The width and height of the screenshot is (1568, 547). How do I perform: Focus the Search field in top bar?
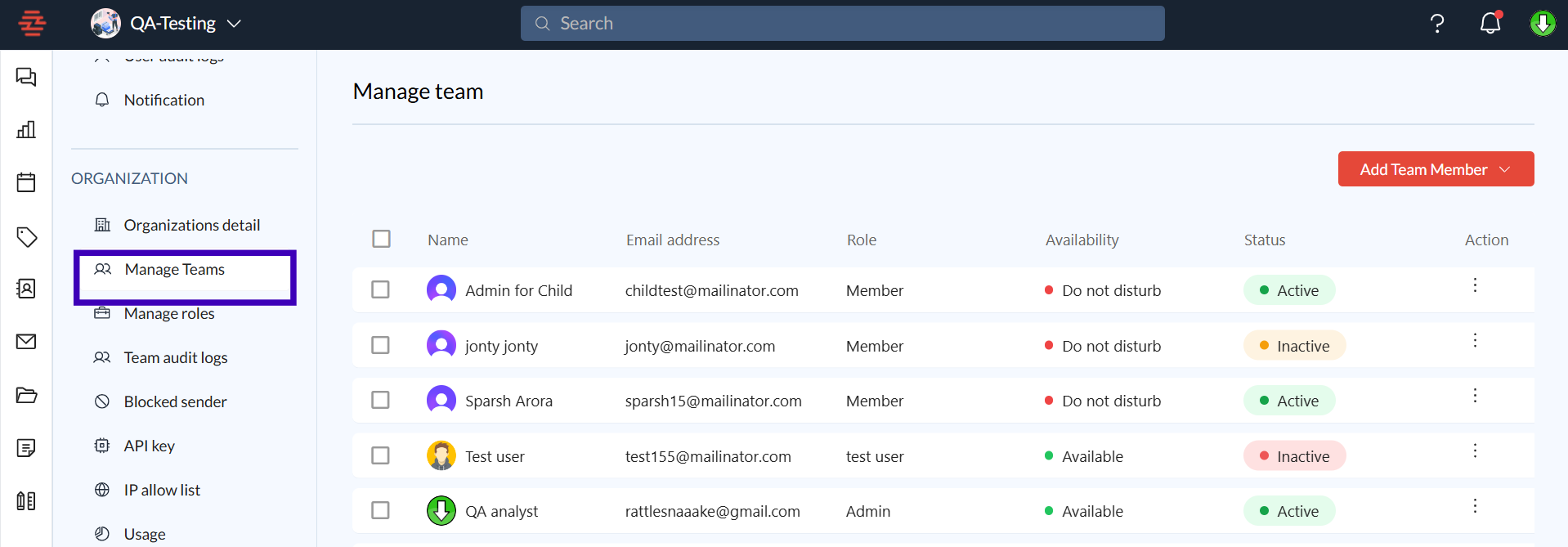click(x=842, y=24)
